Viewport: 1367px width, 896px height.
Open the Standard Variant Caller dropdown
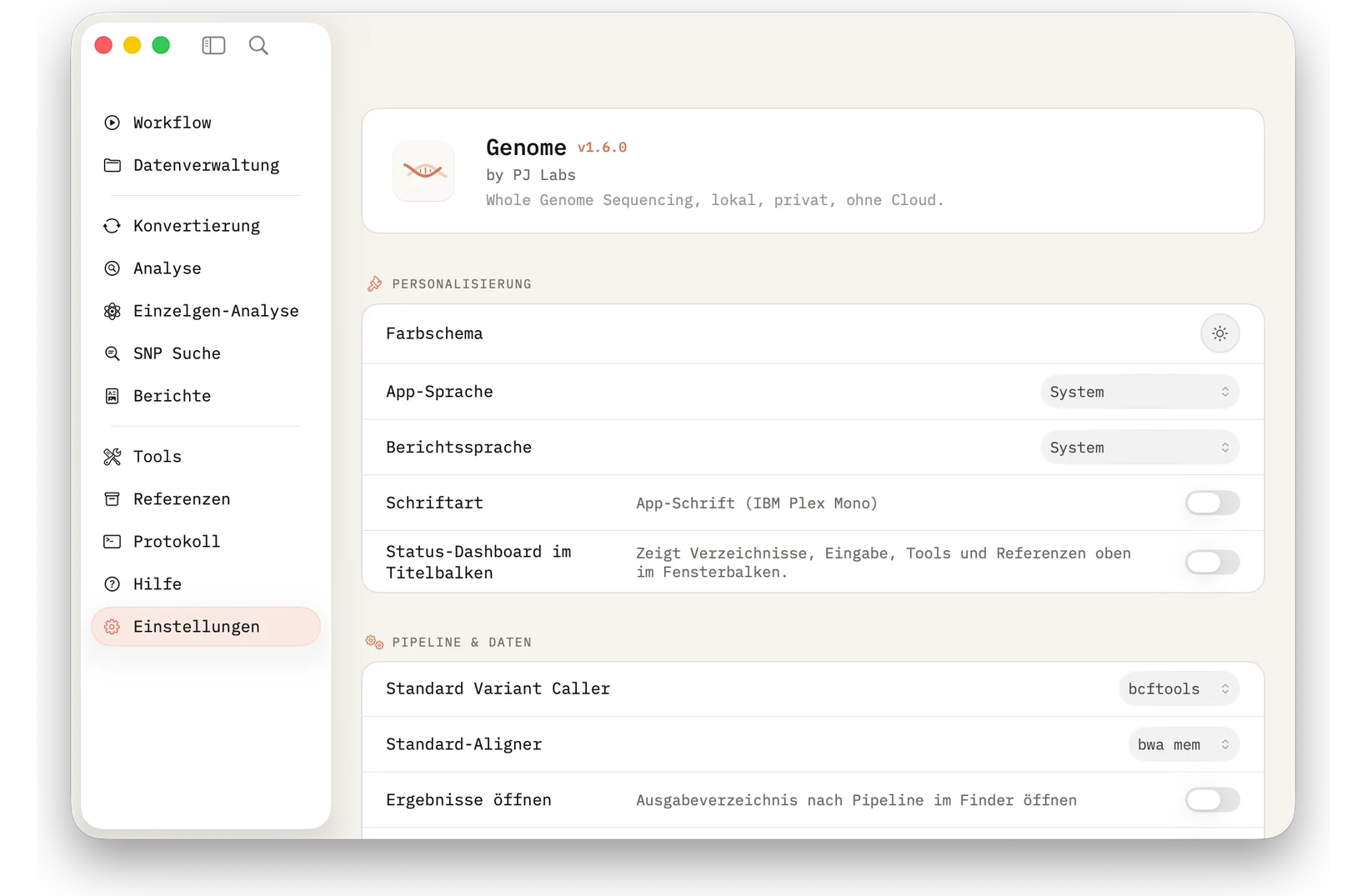(x=1179, y=689)
